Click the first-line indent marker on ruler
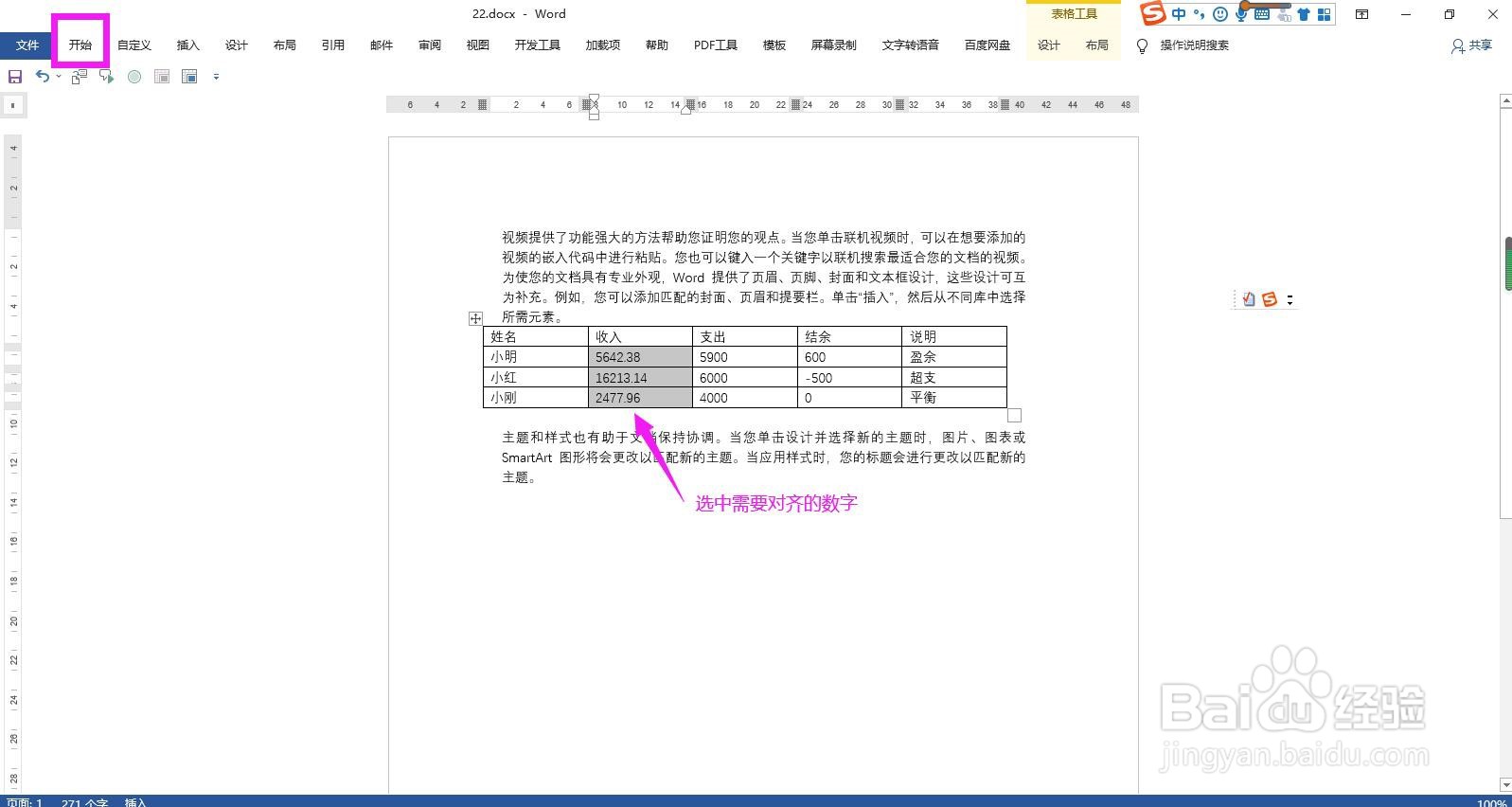 point(594,99)
